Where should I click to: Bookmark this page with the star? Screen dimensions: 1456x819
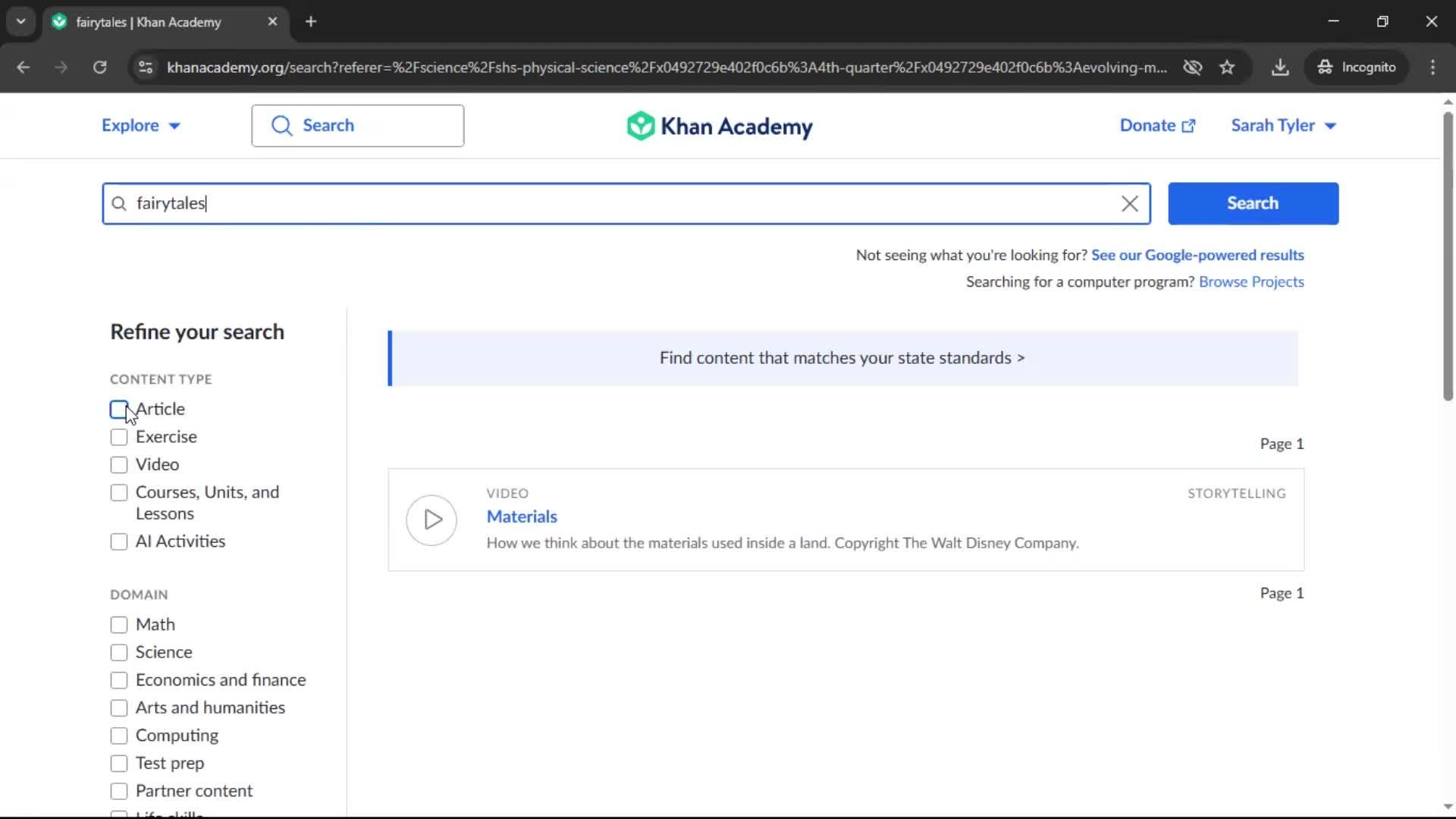pyautogui.click(x=1227, y=67)
